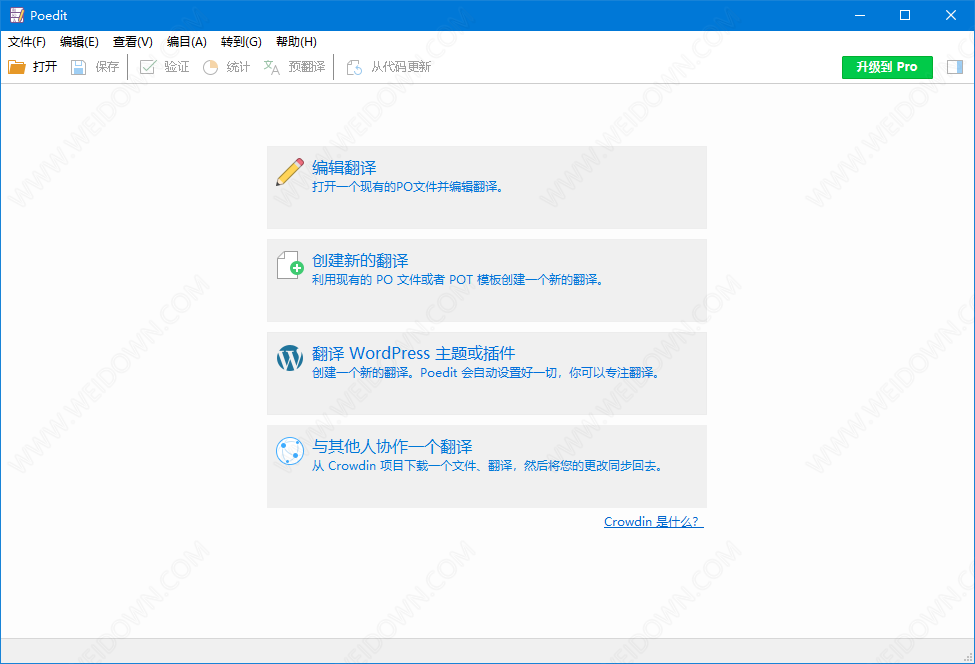
Task: Click description 打开一个现有的PO文件并编辑翻译
Action: [407, 187]
